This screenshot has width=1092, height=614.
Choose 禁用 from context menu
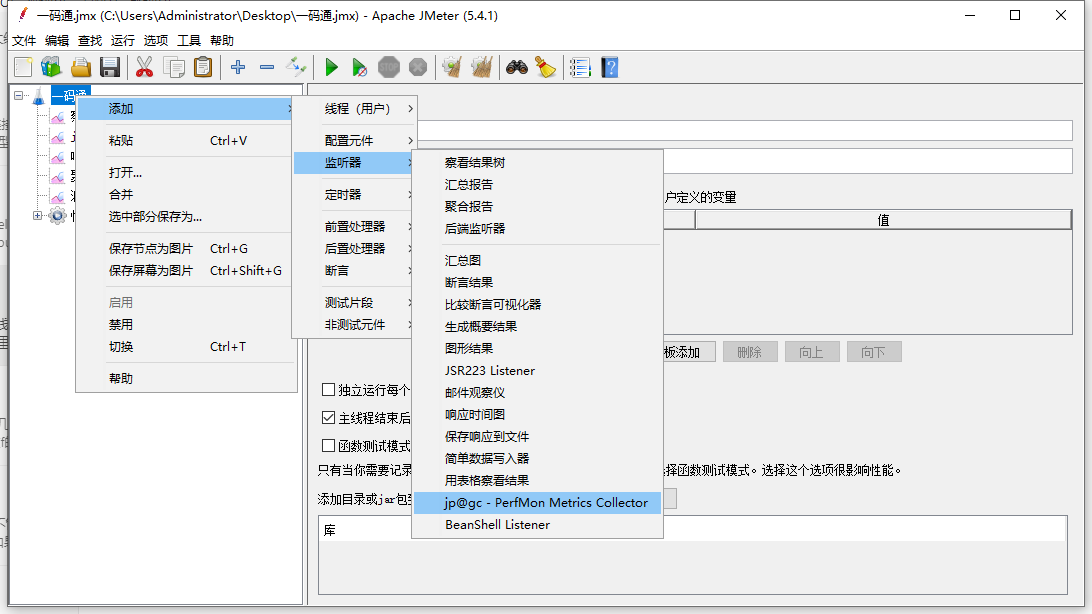pos(186,324)
